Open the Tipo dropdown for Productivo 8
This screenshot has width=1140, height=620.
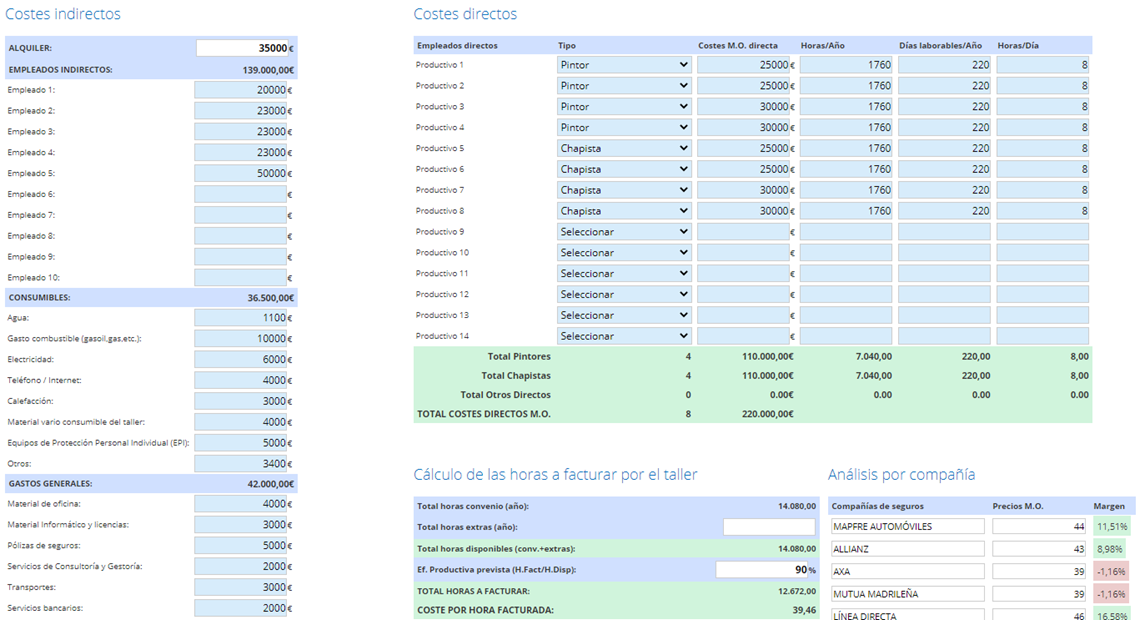pos(624,211)
